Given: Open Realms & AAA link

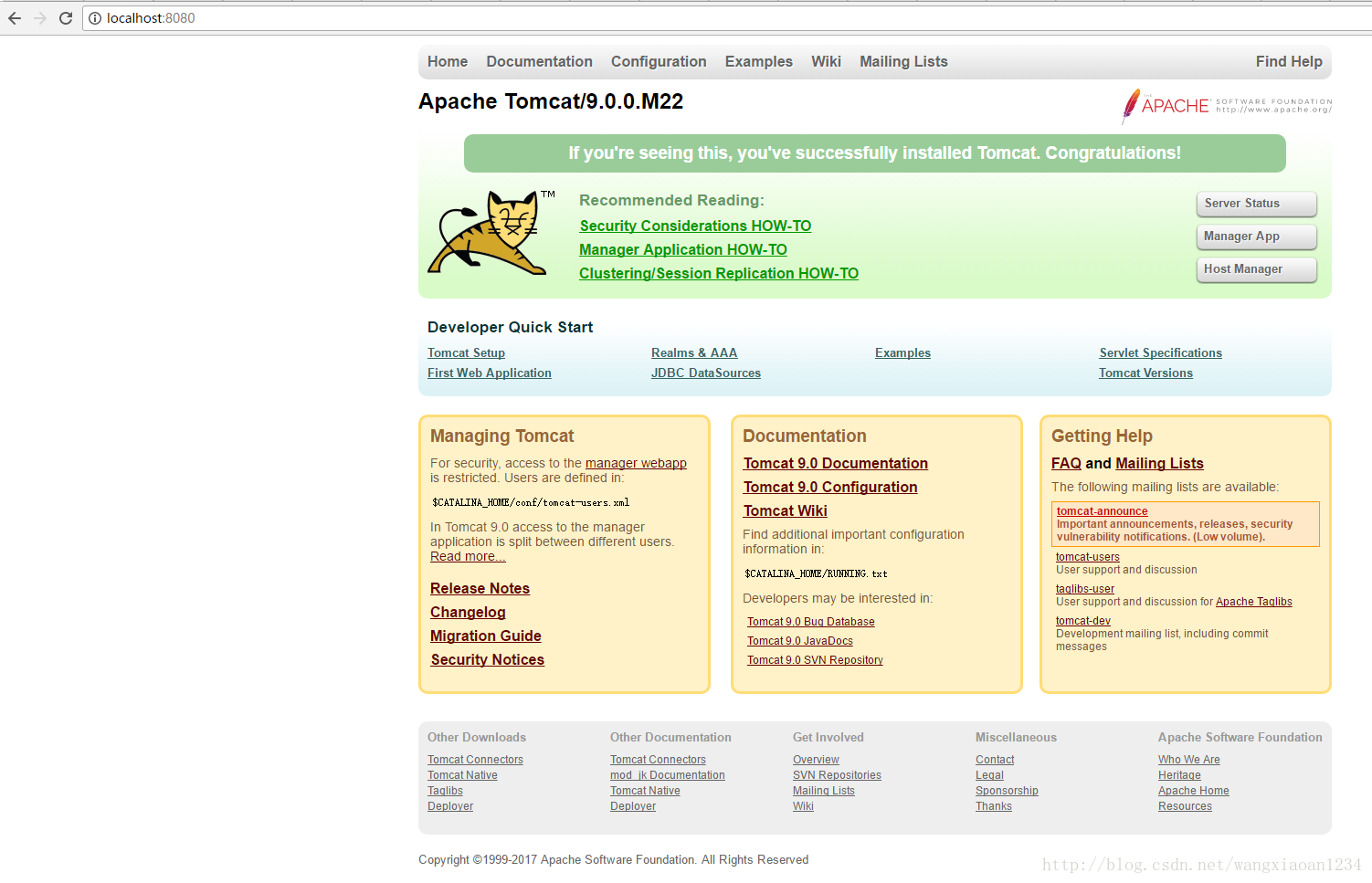Looking at the screenshot, I should [x=694, y=353].
